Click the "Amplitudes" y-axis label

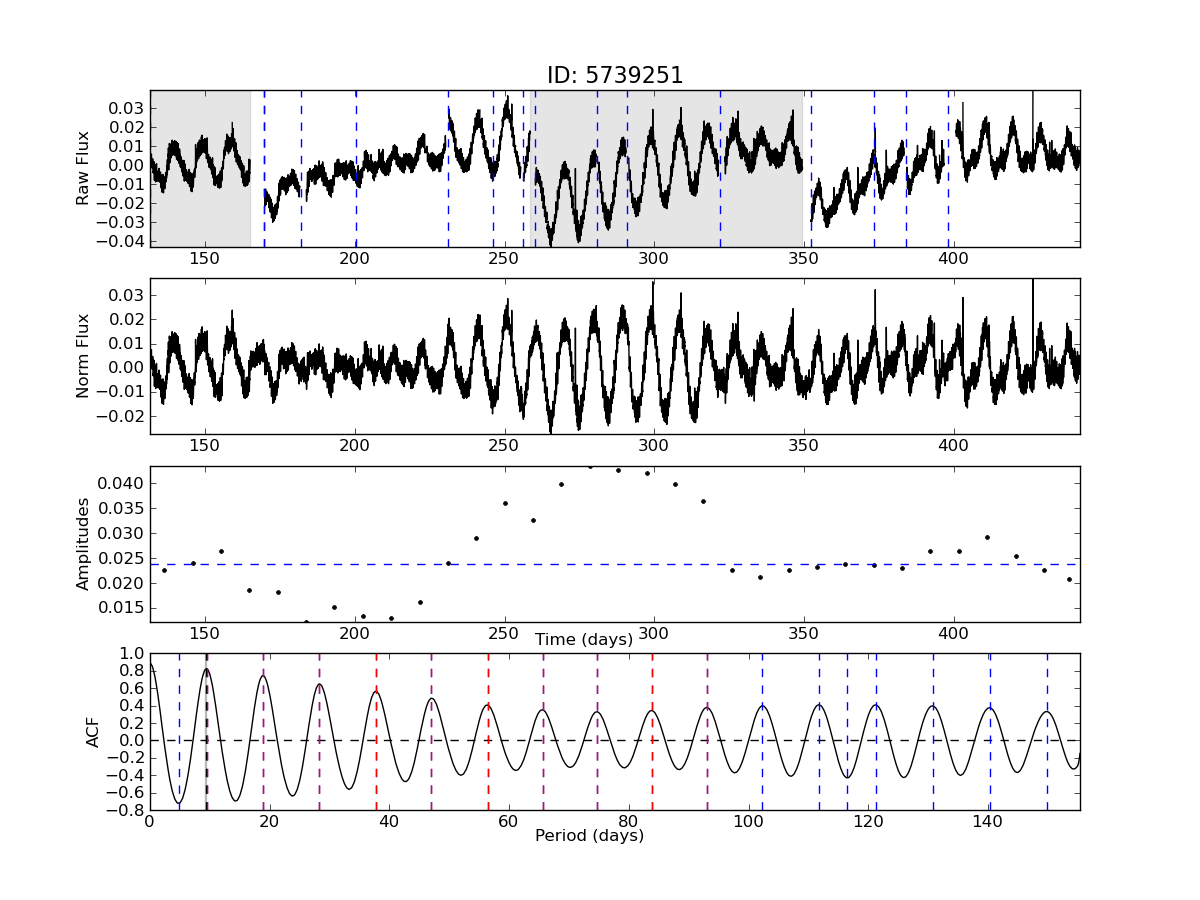pyautogui.click(x=84, y=543)
